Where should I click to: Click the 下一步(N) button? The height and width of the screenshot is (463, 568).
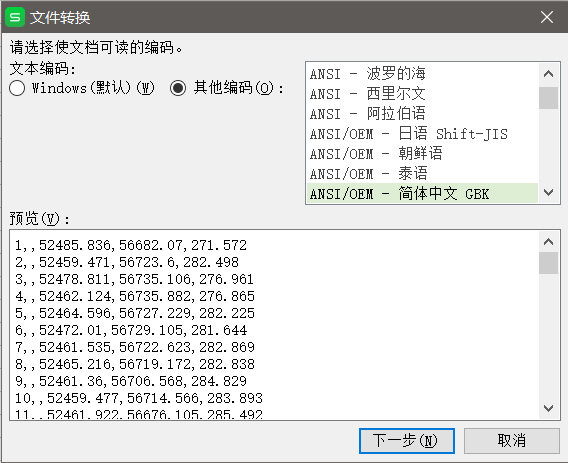pyautogui.click(x=406, y=441)
